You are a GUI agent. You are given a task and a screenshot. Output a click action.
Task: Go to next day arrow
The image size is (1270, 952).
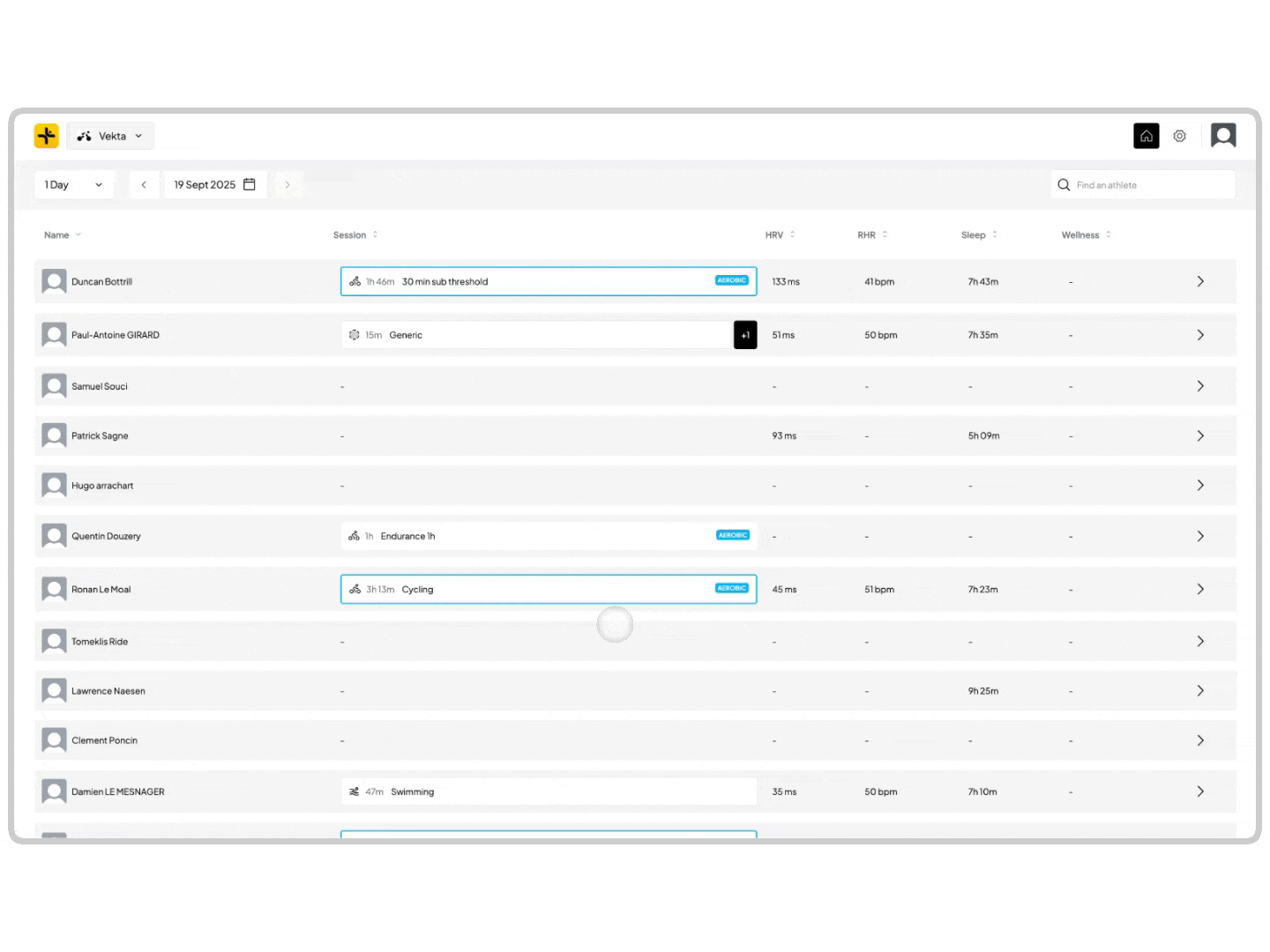(288, 185)
